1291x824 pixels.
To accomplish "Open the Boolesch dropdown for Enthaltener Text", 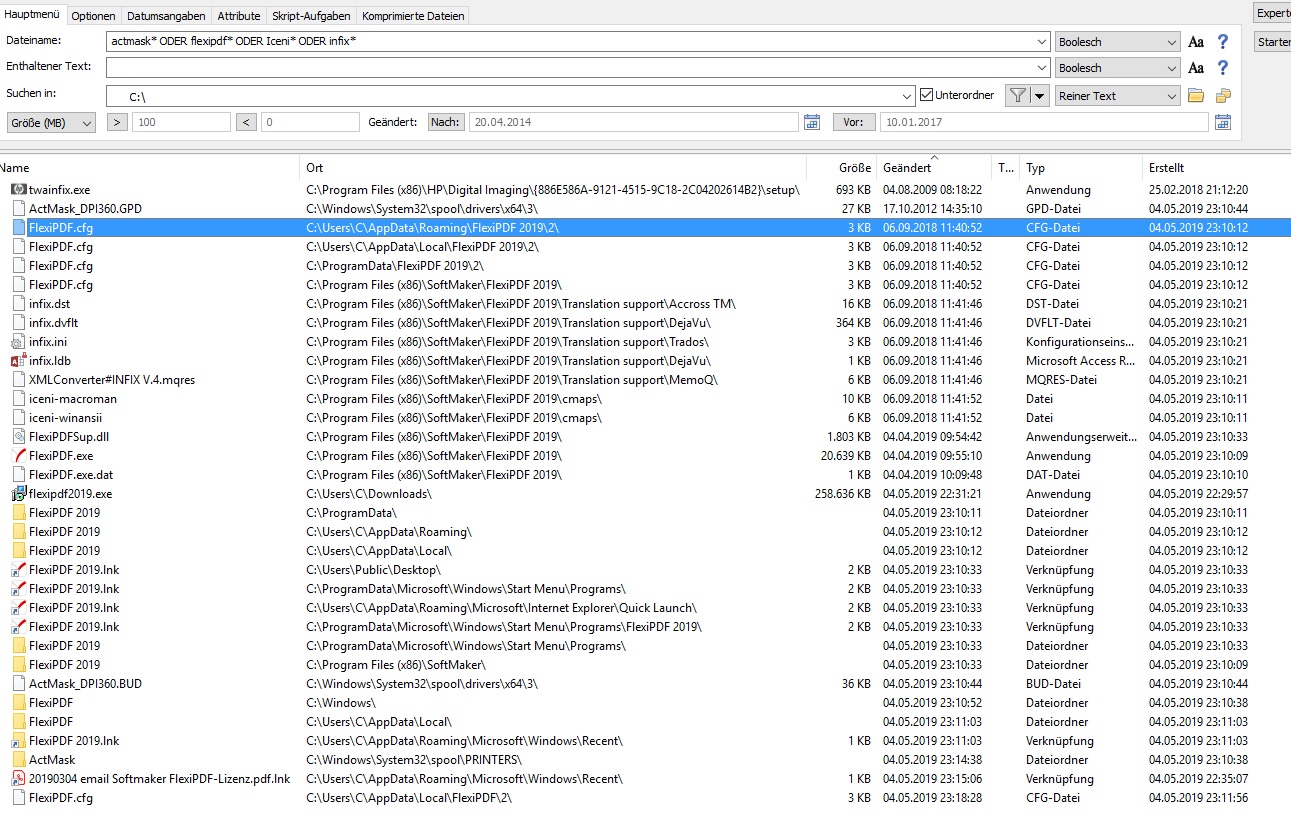I will 1118,68.
